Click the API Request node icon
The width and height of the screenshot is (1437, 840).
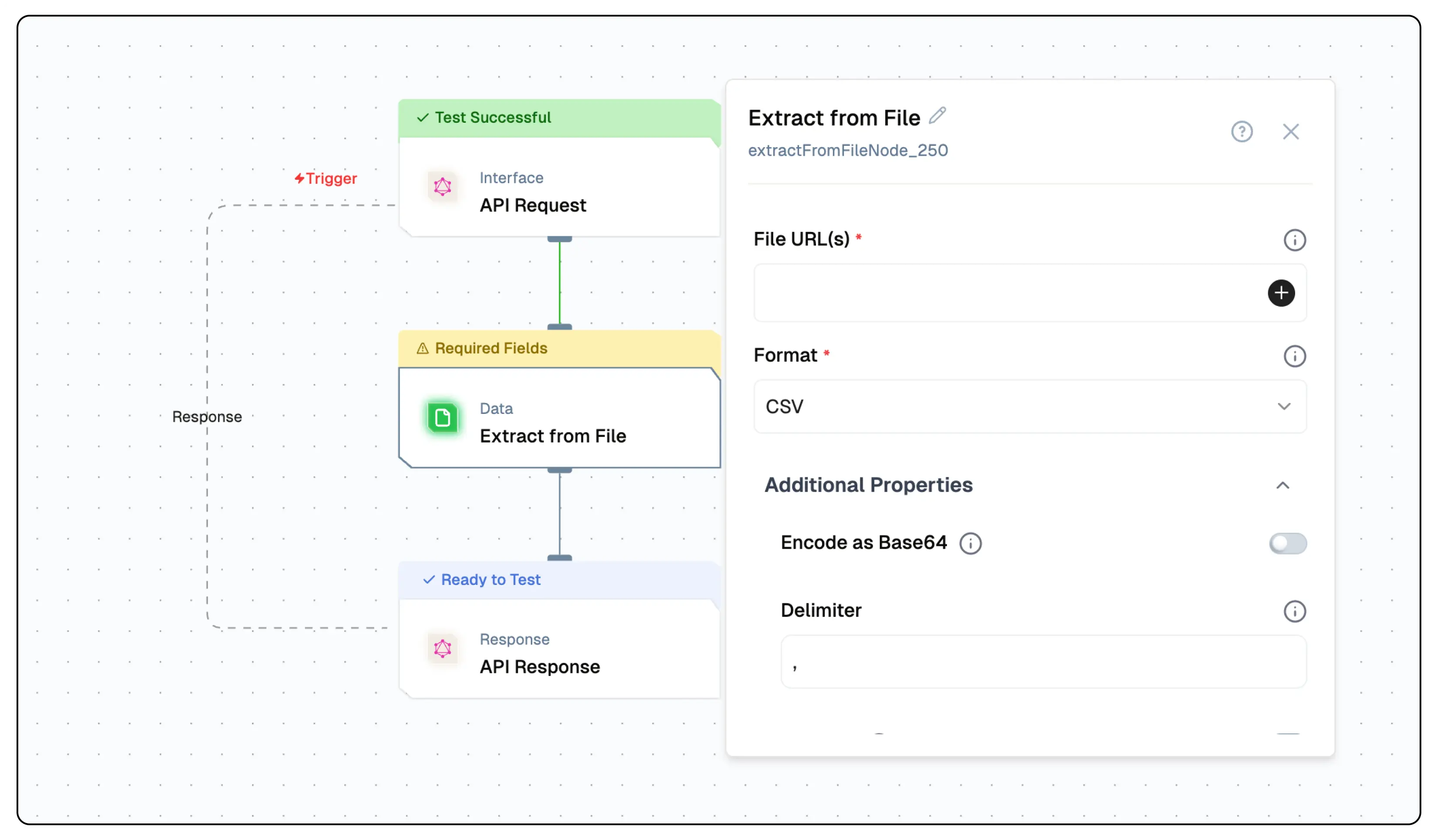point(443,186)
